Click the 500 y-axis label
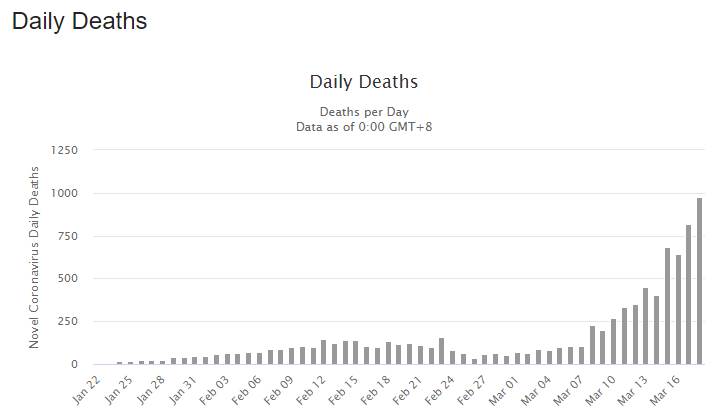Image resolution: width=714 pixels, height=417 pixels. click(x=68, y=279)
